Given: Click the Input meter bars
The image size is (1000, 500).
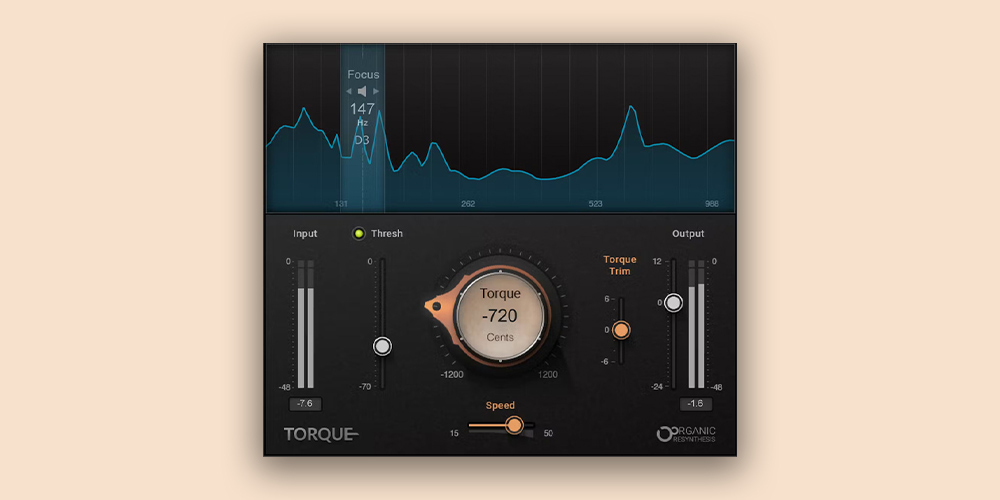Looking at the screenshot, I should 305,324.
